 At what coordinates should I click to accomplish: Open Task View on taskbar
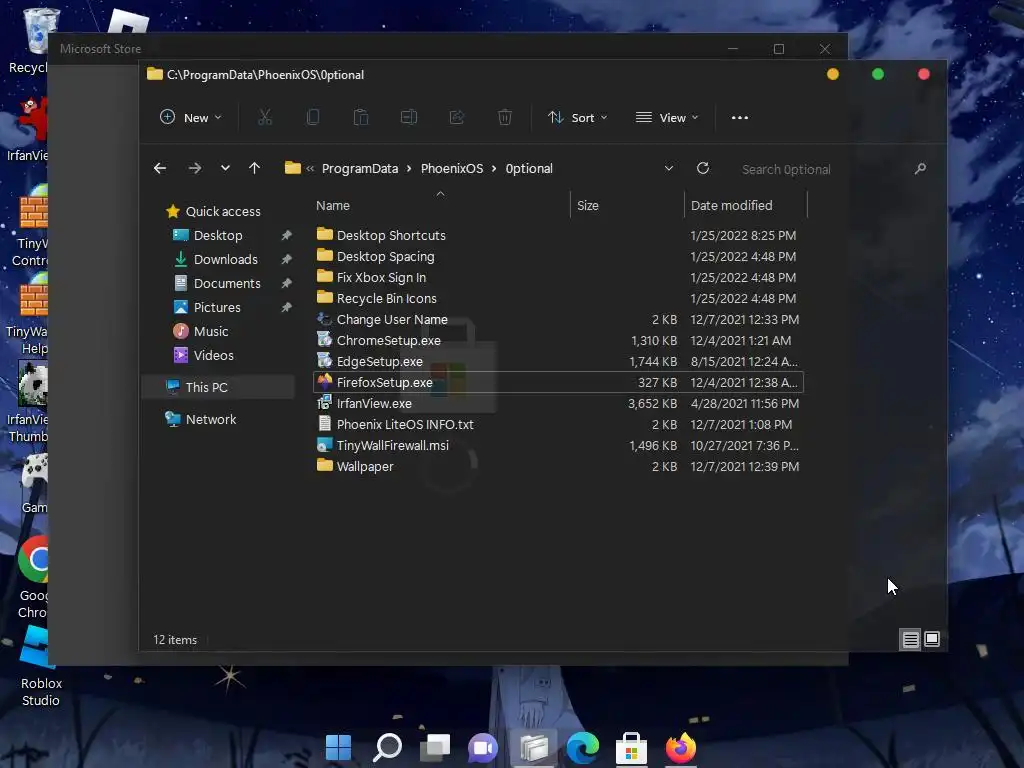pyautogui.click(x=435, y=748)
